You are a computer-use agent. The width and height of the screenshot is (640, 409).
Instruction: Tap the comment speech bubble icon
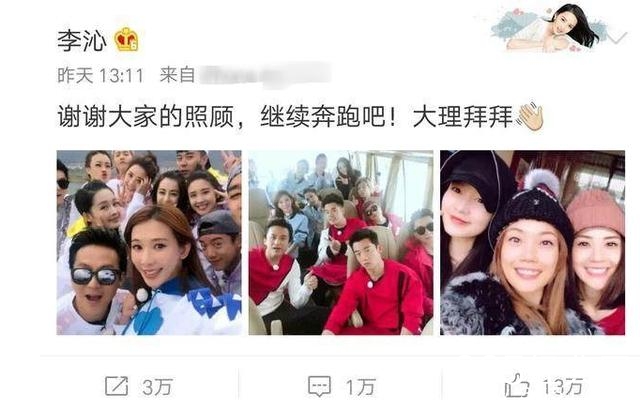(319, 386)
